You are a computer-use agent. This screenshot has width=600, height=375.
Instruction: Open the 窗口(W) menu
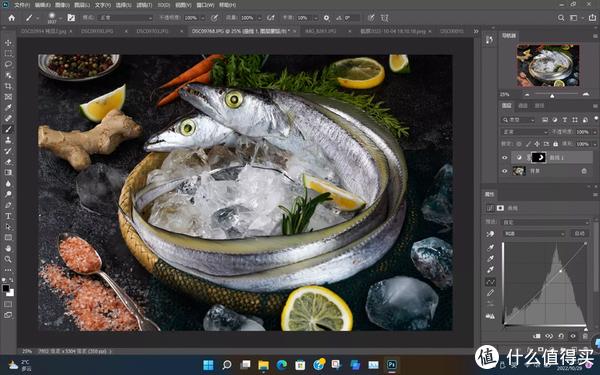point(205,5)
